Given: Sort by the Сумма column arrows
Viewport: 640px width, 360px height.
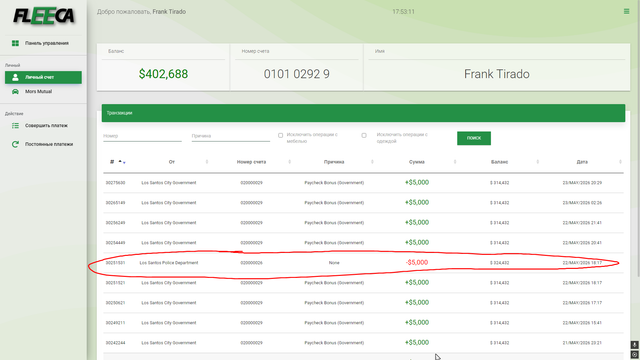Looking at the screenshot, I should click(x=455, y=162).
